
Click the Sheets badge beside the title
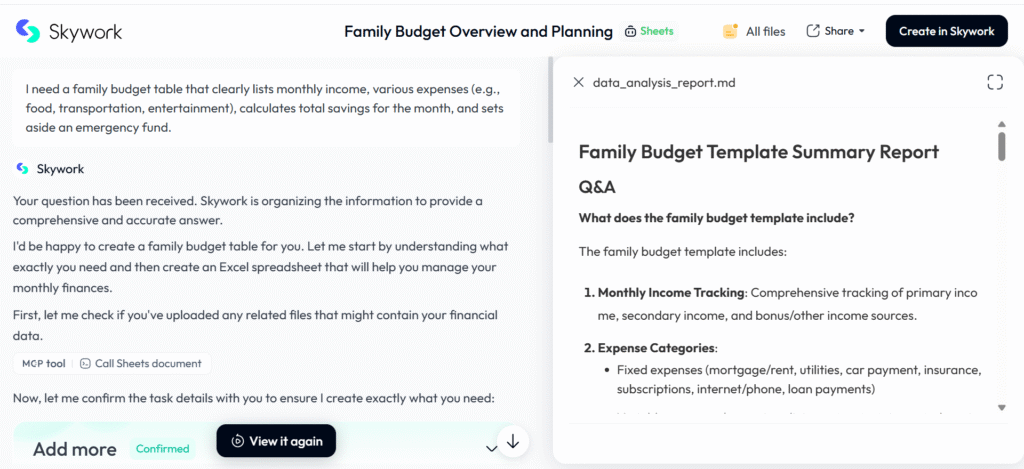click(649, 31)
